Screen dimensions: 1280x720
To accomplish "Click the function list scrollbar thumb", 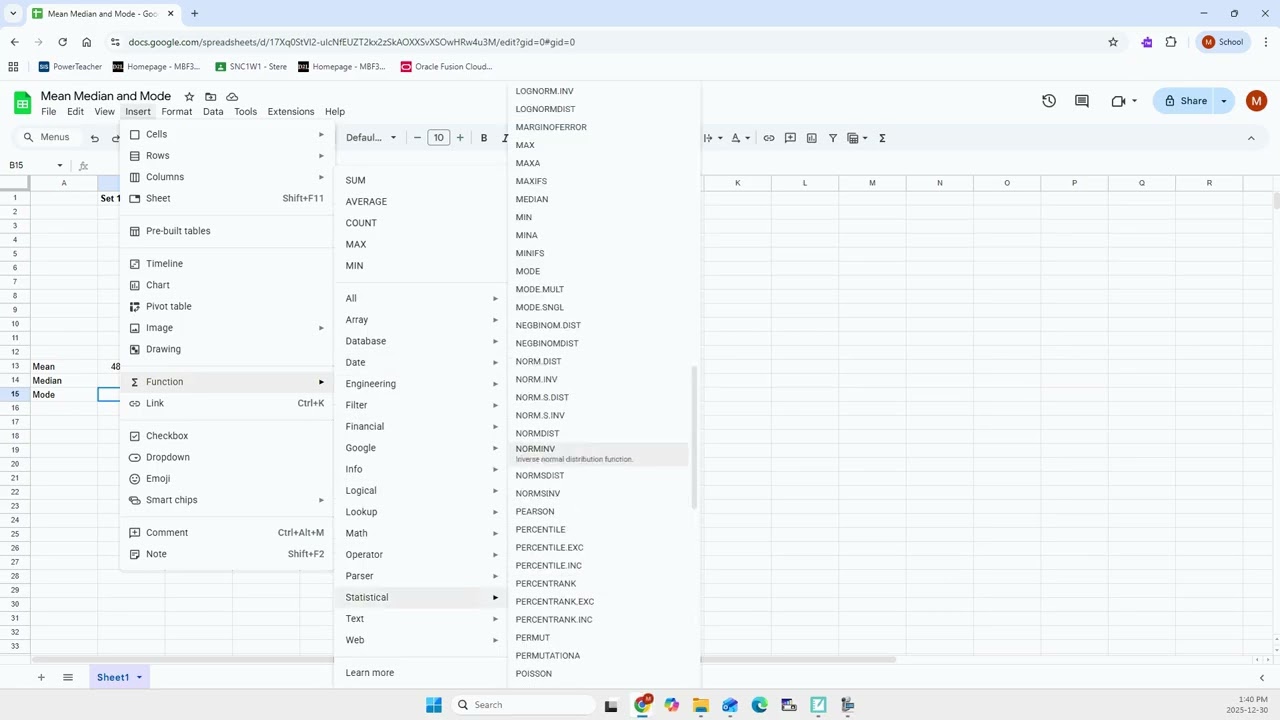I will (x=694, y=436).
